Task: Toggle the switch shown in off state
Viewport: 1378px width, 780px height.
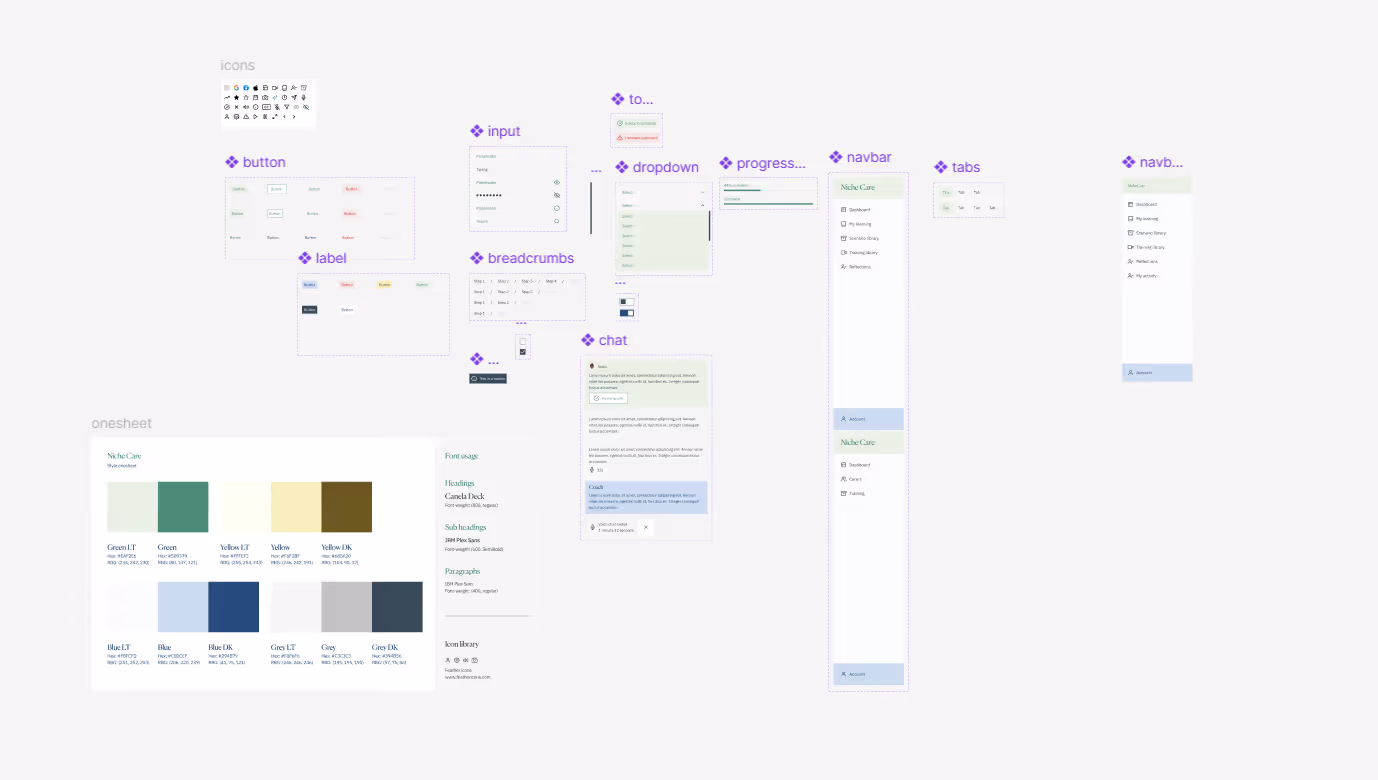Action: click(x=627, y=301)
